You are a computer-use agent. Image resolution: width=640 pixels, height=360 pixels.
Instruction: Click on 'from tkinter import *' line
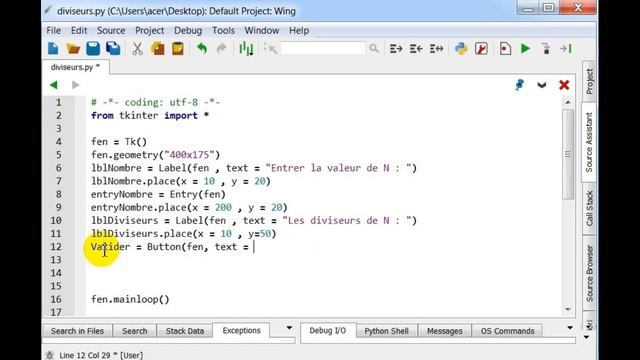pos(150,116)
